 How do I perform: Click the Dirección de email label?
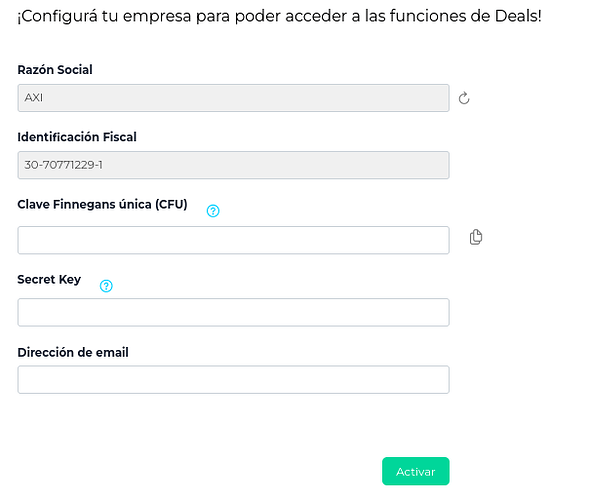pyautogui.click(x=73, y=352)
